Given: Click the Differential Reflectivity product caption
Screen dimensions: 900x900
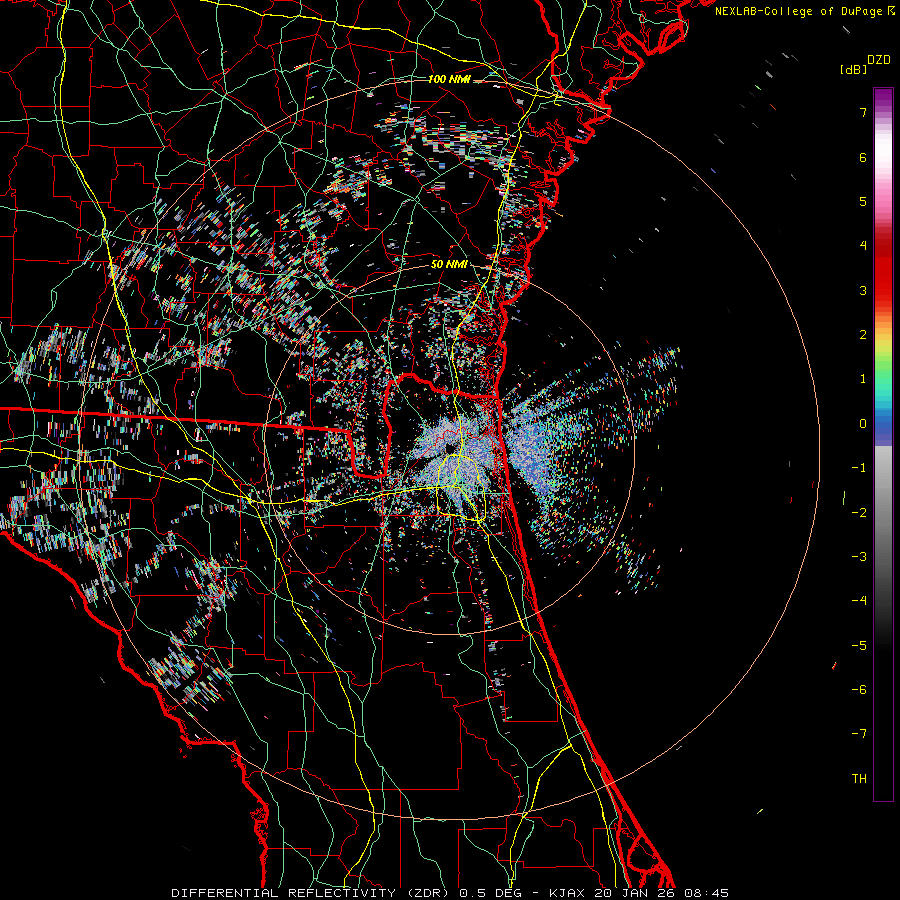Looking at the screenshot, I should (450, 893).
